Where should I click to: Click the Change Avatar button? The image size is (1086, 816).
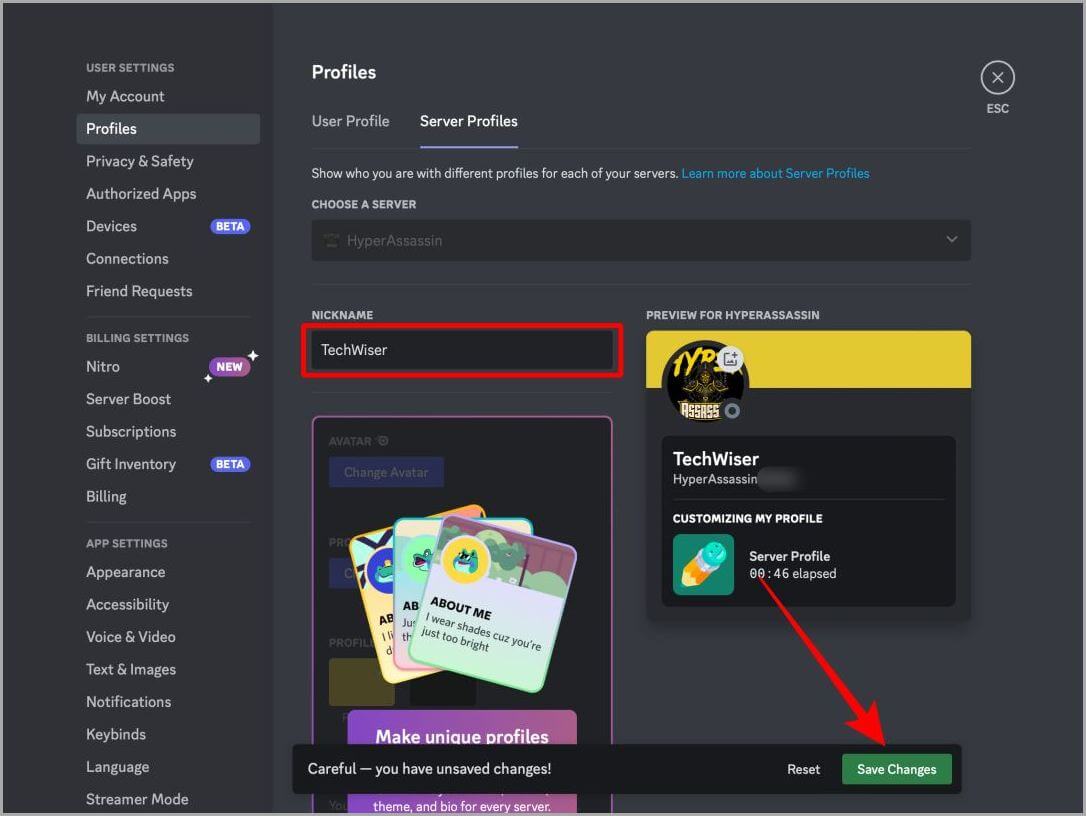(386, 472)
